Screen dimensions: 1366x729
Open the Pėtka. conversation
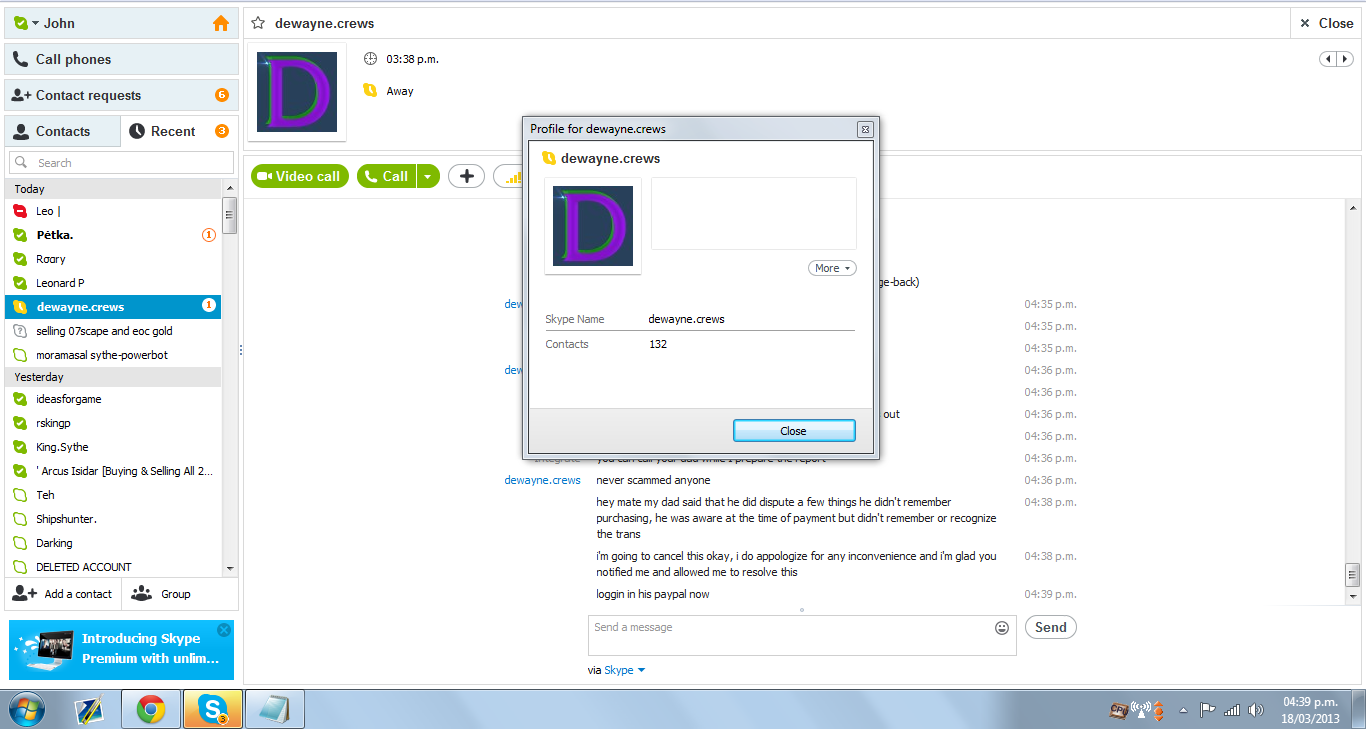click(x=113, y=235)
